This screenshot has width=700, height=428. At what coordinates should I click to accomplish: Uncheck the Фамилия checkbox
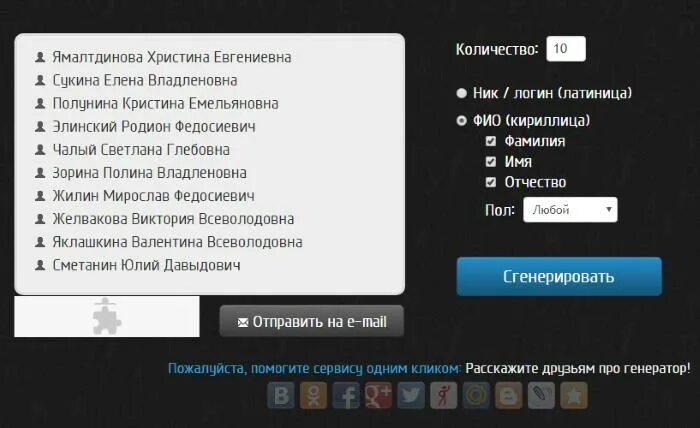click(x=491, y=141)
